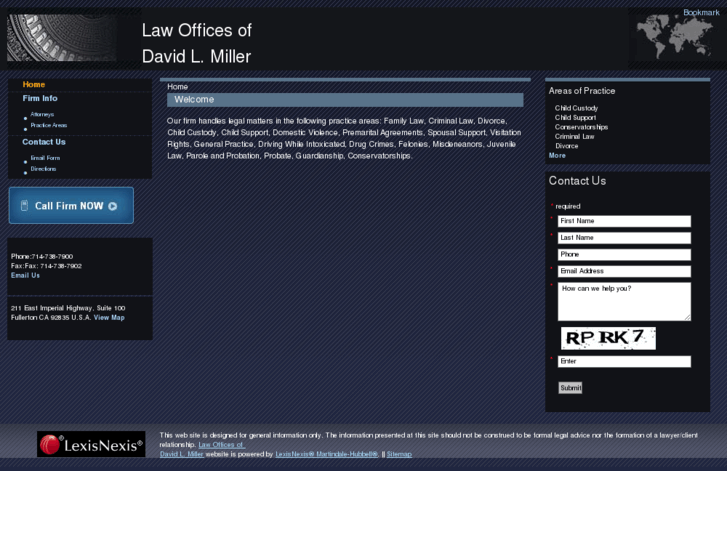Click the Welcome heading bar
727x545 pixels.
point(345,100)
